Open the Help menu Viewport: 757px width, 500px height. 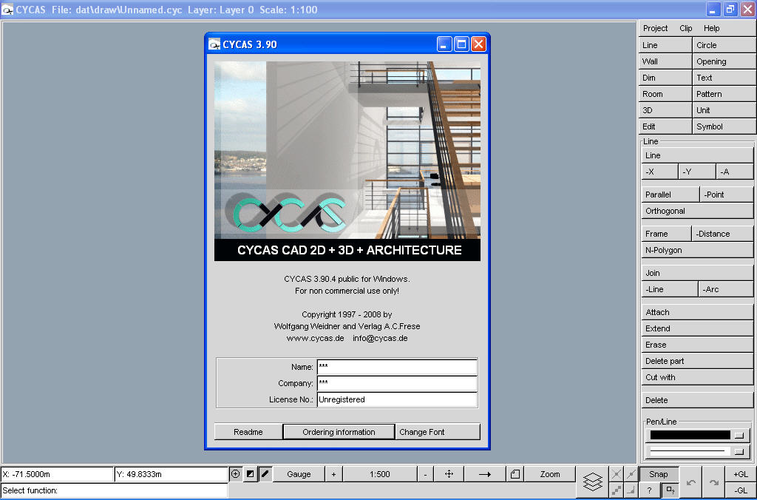(x=711, y=28)
